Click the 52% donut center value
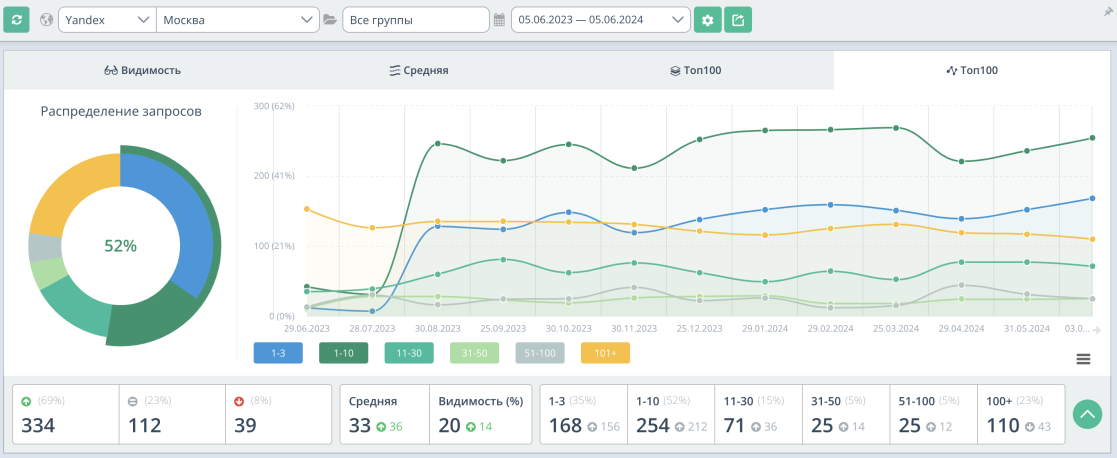The width and height of the screenshot is (1117, 458). point(120,246)
